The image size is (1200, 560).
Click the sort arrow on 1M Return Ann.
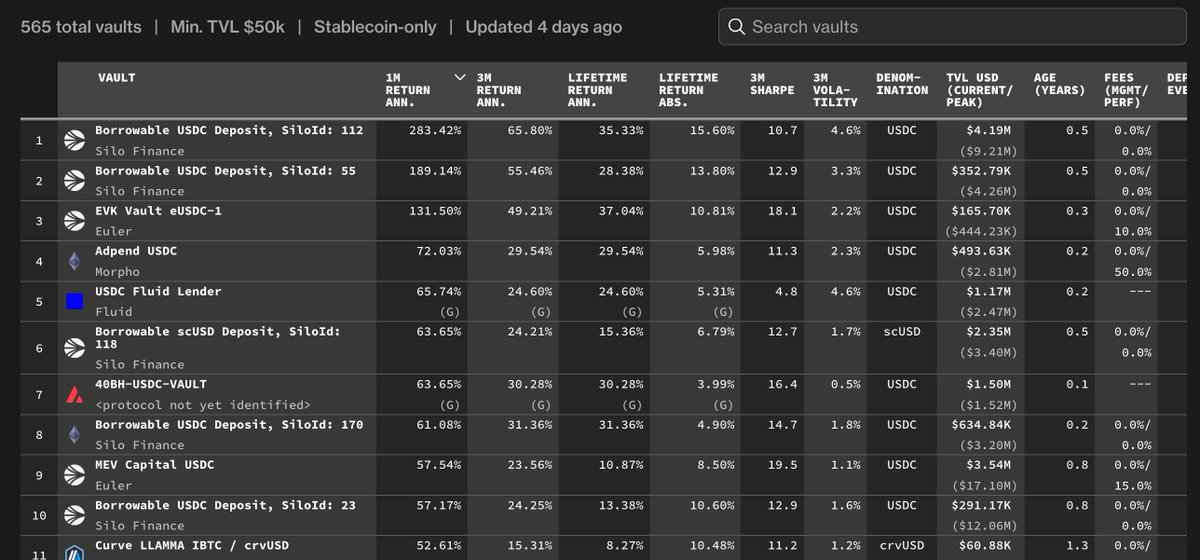pyautogui.click(x=459, y=77)
